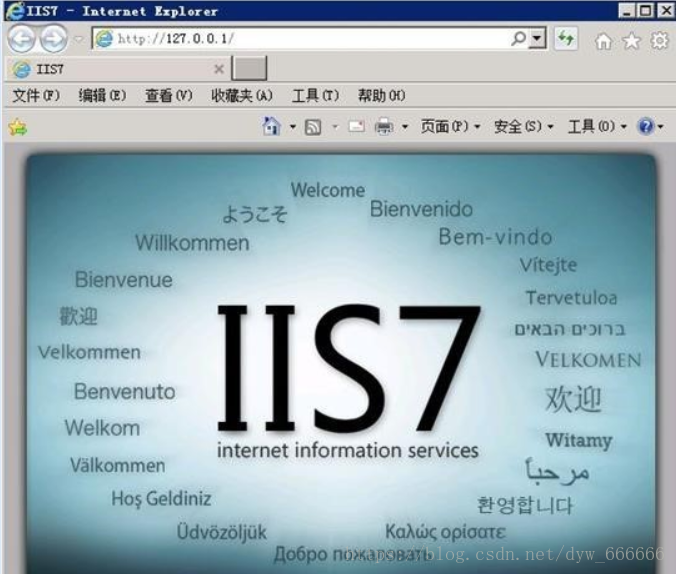Image resolution: width=676 pixels, height=574 pixels.
Task: Open the 工具(O) command bar dropdown
Action: (598, 126)
